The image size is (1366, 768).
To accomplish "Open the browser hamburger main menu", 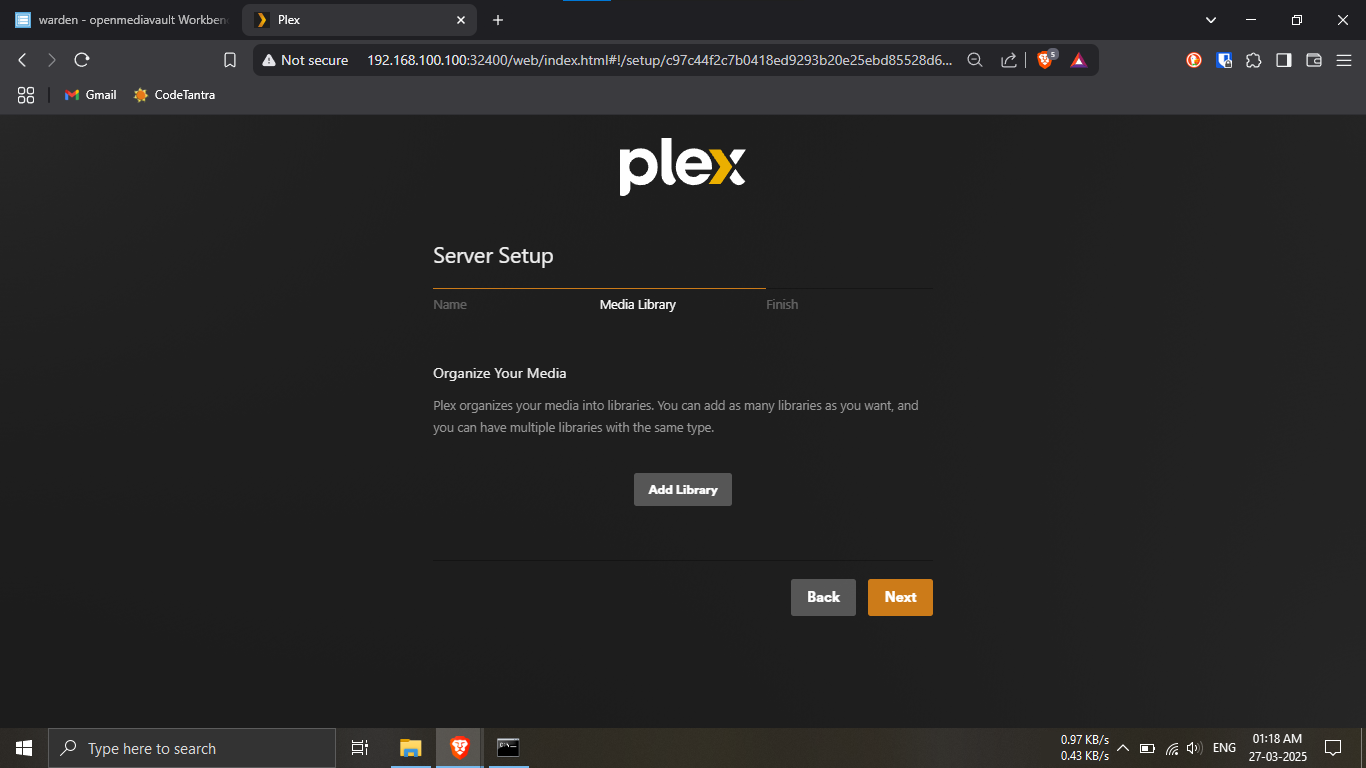I will [1343, 60].
